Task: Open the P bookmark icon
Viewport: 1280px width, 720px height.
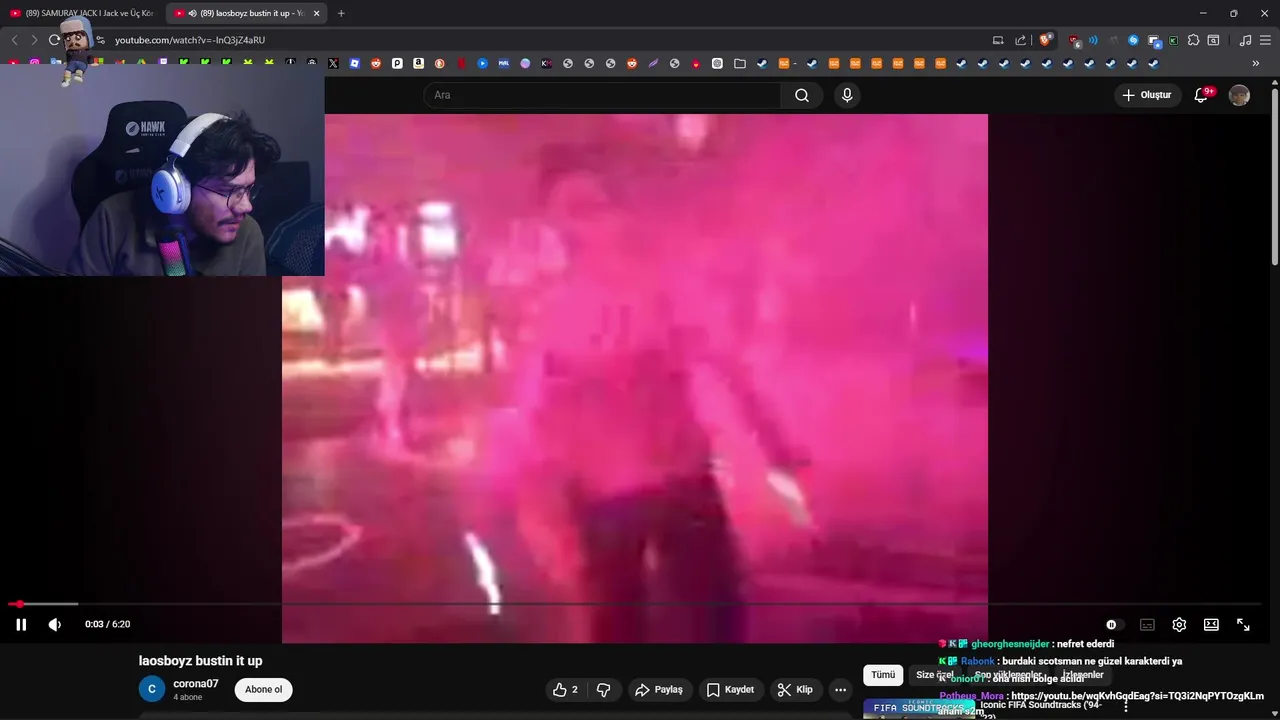Action: click(x=397, y=63)
